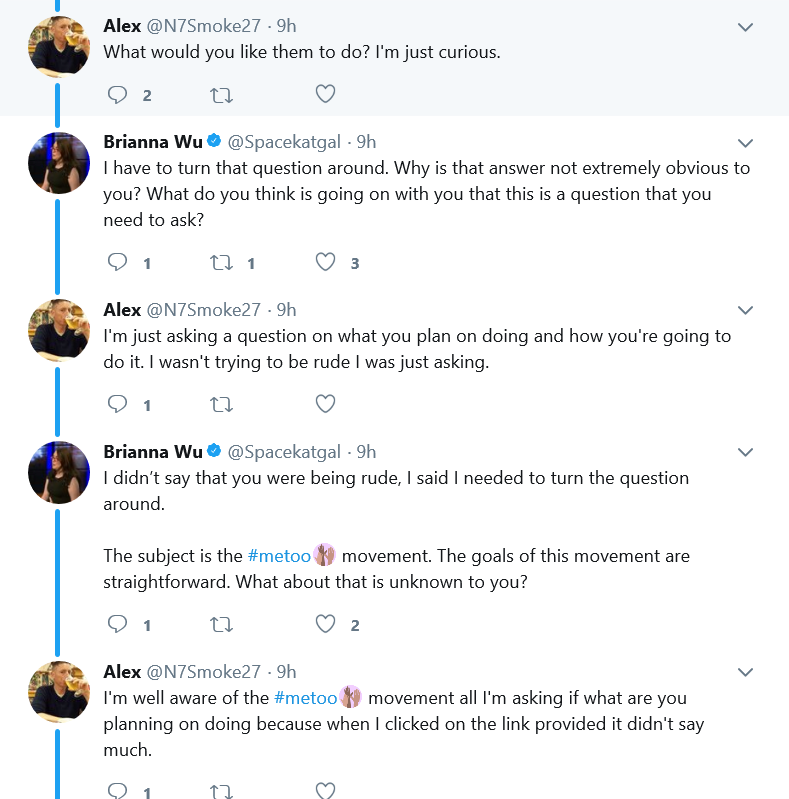This screenshot has width=789, height=799.
Task: Open @N7Smoke27 handle on the first tweet
Action: point(203,26)
